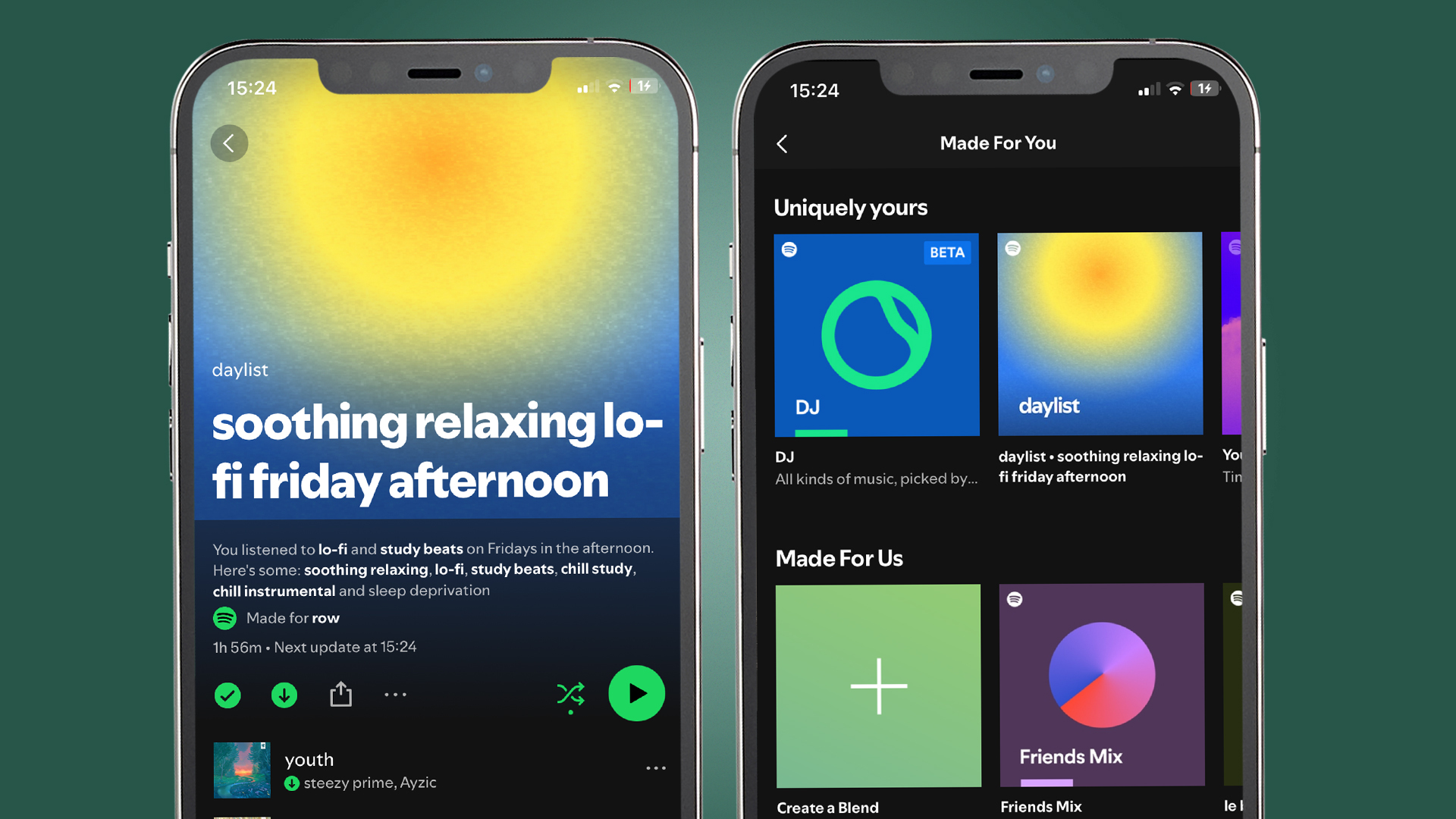
Task: Tap the Spotify shuffle icon
Action: [x=570, y=694]
